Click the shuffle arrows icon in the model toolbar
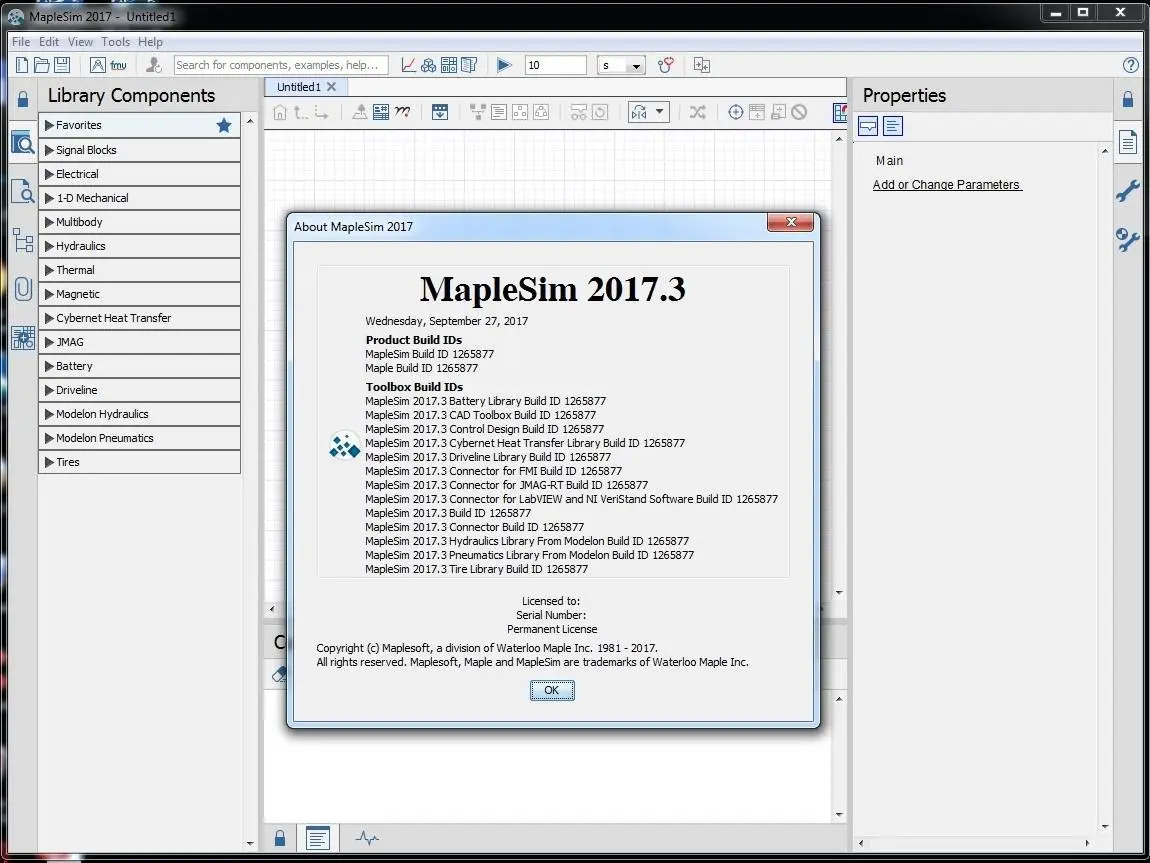Screen dimensions: 1150x863 pyautogui.click(x=697, y=112)
